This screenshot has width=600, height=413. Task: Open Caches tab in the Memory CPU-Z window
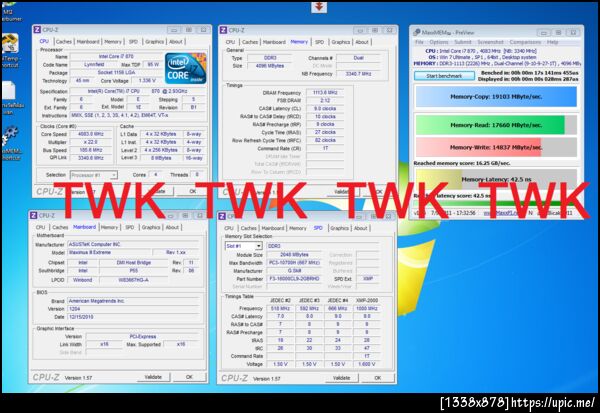tap(249, 42)
